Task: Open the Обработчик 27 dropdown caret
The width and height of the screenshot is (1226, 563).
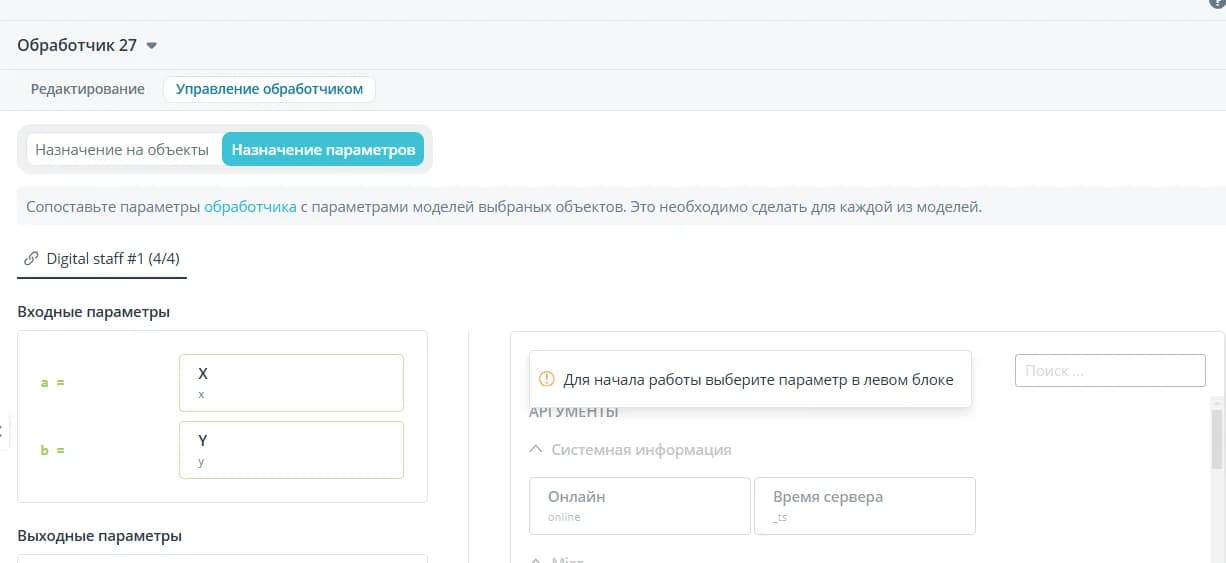Action: point(151,46)
